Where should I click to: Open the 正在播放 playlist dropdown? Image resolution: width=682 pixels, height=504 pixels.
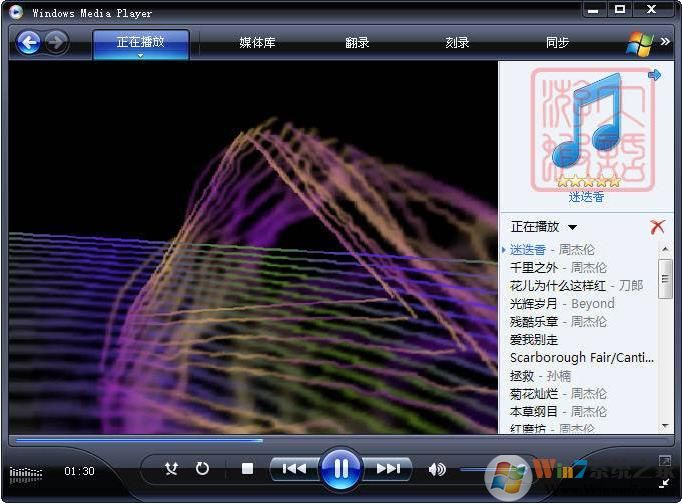click(544, 227)
